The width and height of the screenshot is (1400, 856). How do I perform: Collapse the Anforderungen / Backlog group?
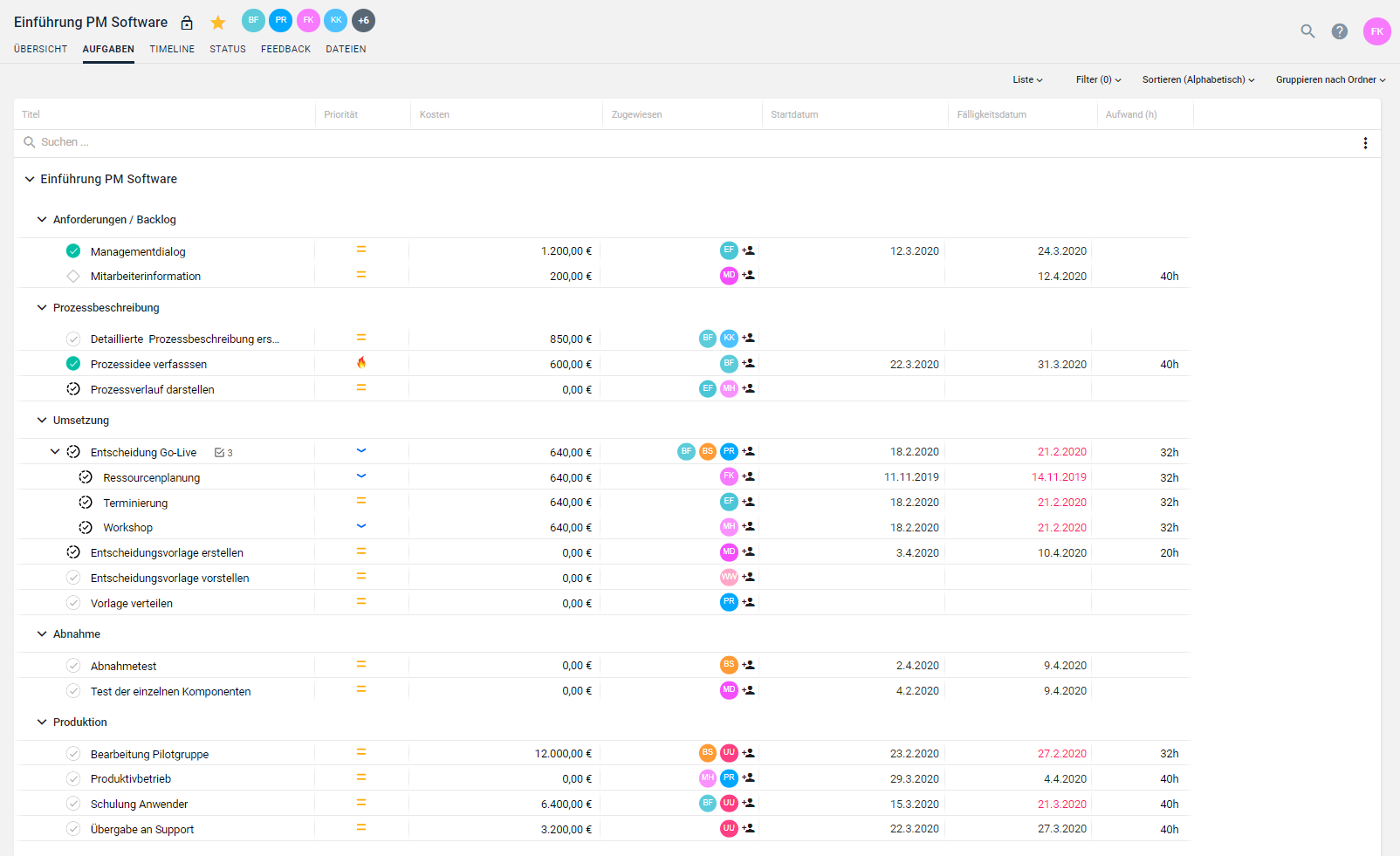(x=42, y=220)
